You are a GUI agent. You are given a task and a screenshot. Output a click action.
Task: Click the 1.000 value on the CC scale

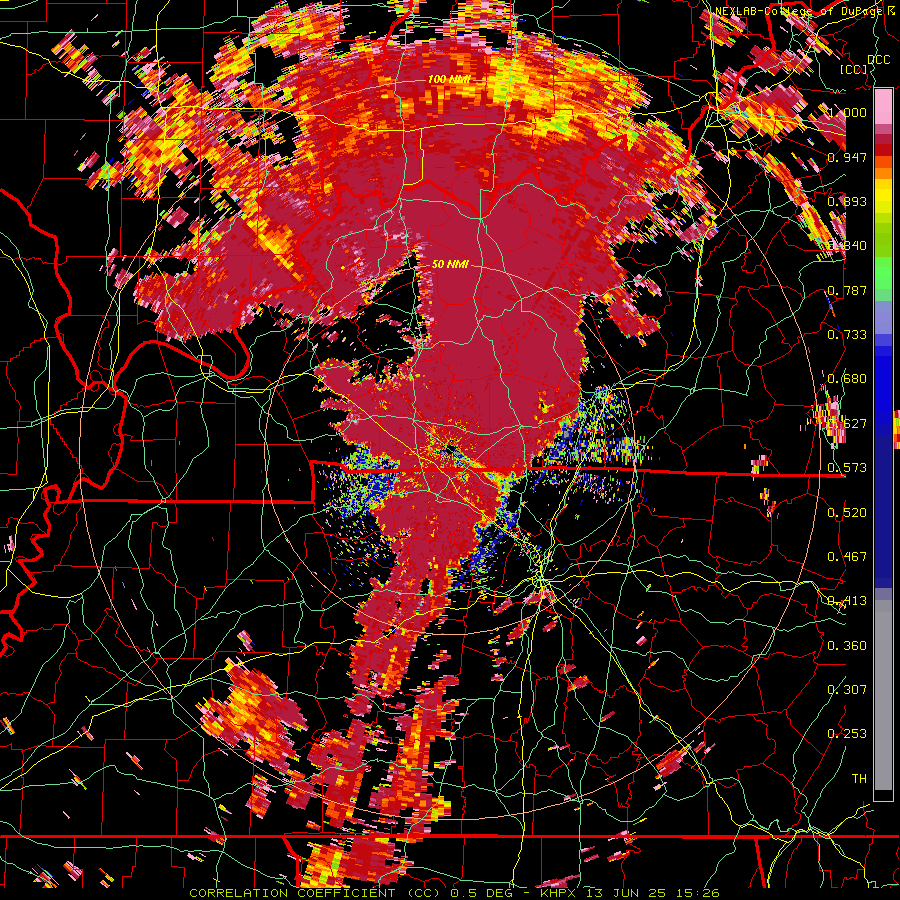[847, 112]
